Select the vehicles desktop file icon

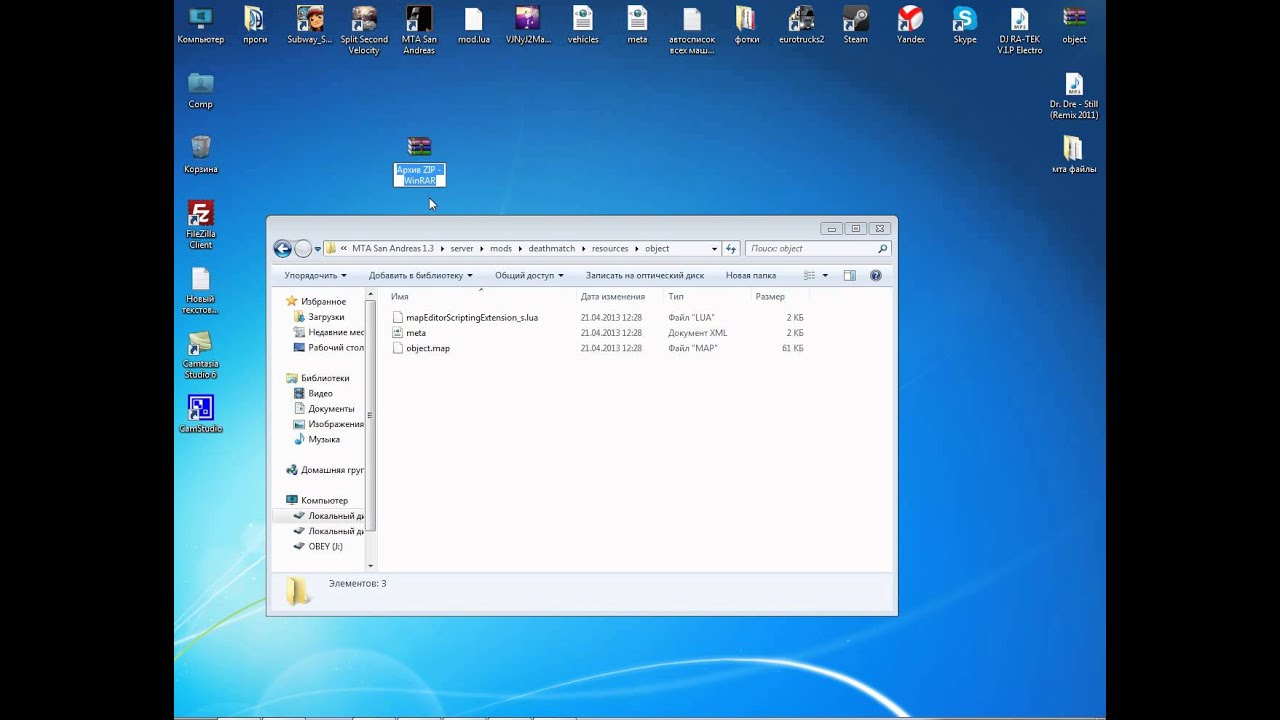point(583,26)
